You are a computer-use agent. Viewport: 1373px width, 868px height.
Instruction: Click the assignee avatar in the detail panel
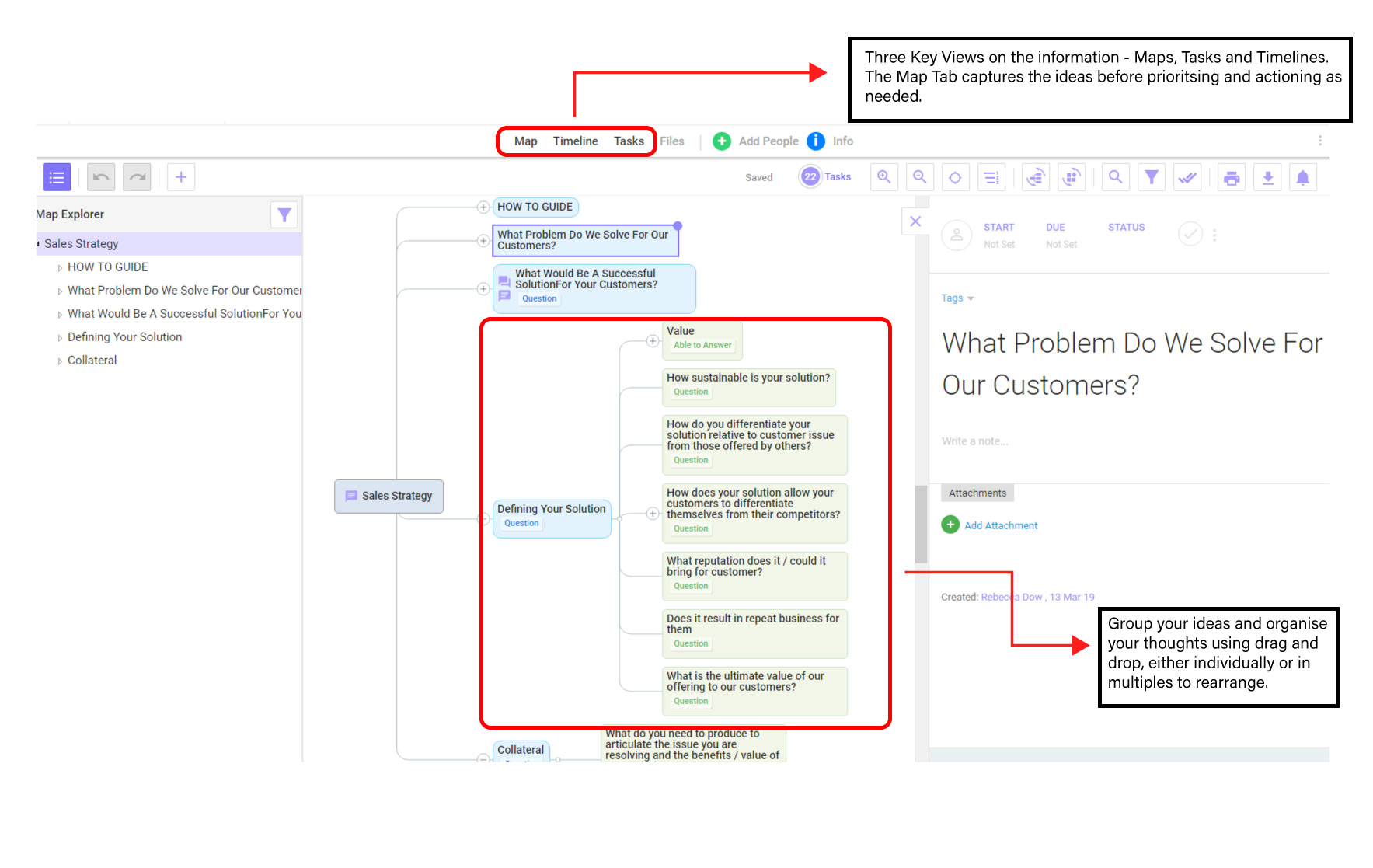pos(957,235)
